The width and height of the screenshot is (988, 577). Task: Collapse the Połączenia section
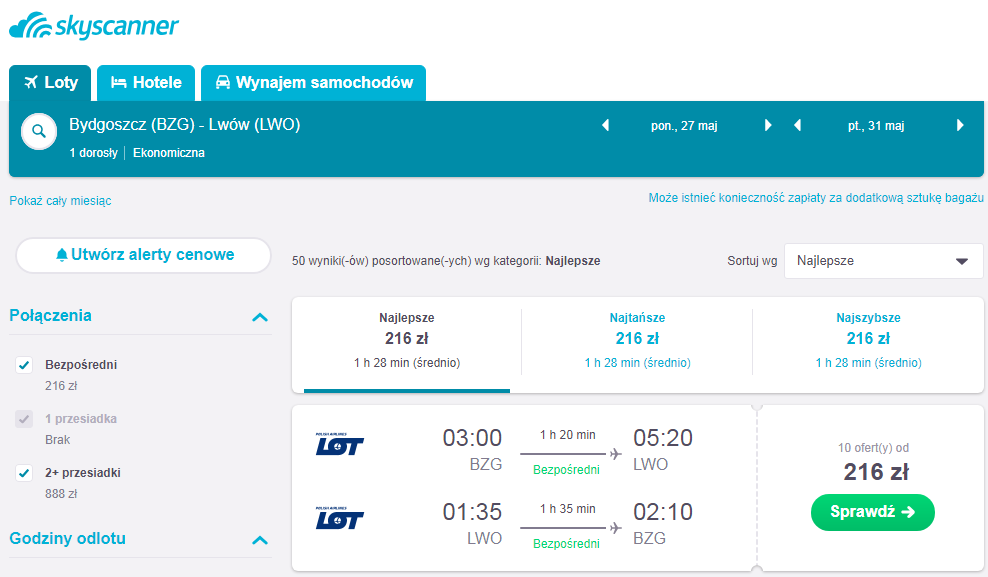pyautogui.click(x=260, y=317)
